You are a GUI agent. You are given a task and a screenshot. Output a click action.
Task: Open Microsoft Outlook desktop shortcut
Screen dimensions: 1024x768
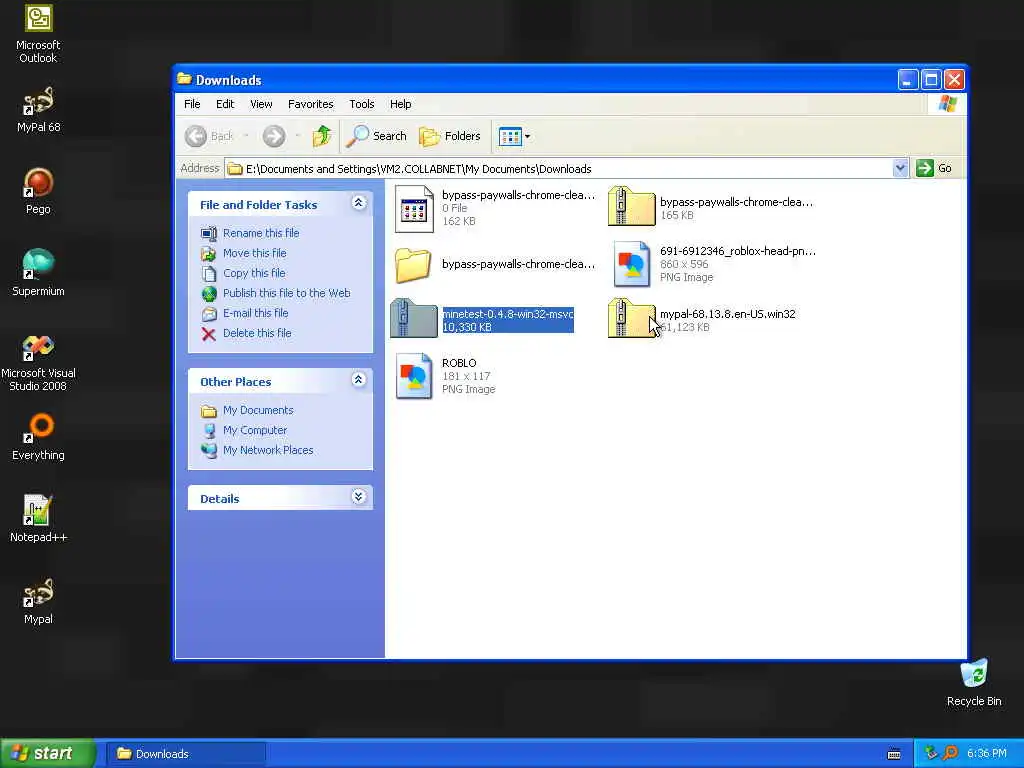(x=38, y=33)
